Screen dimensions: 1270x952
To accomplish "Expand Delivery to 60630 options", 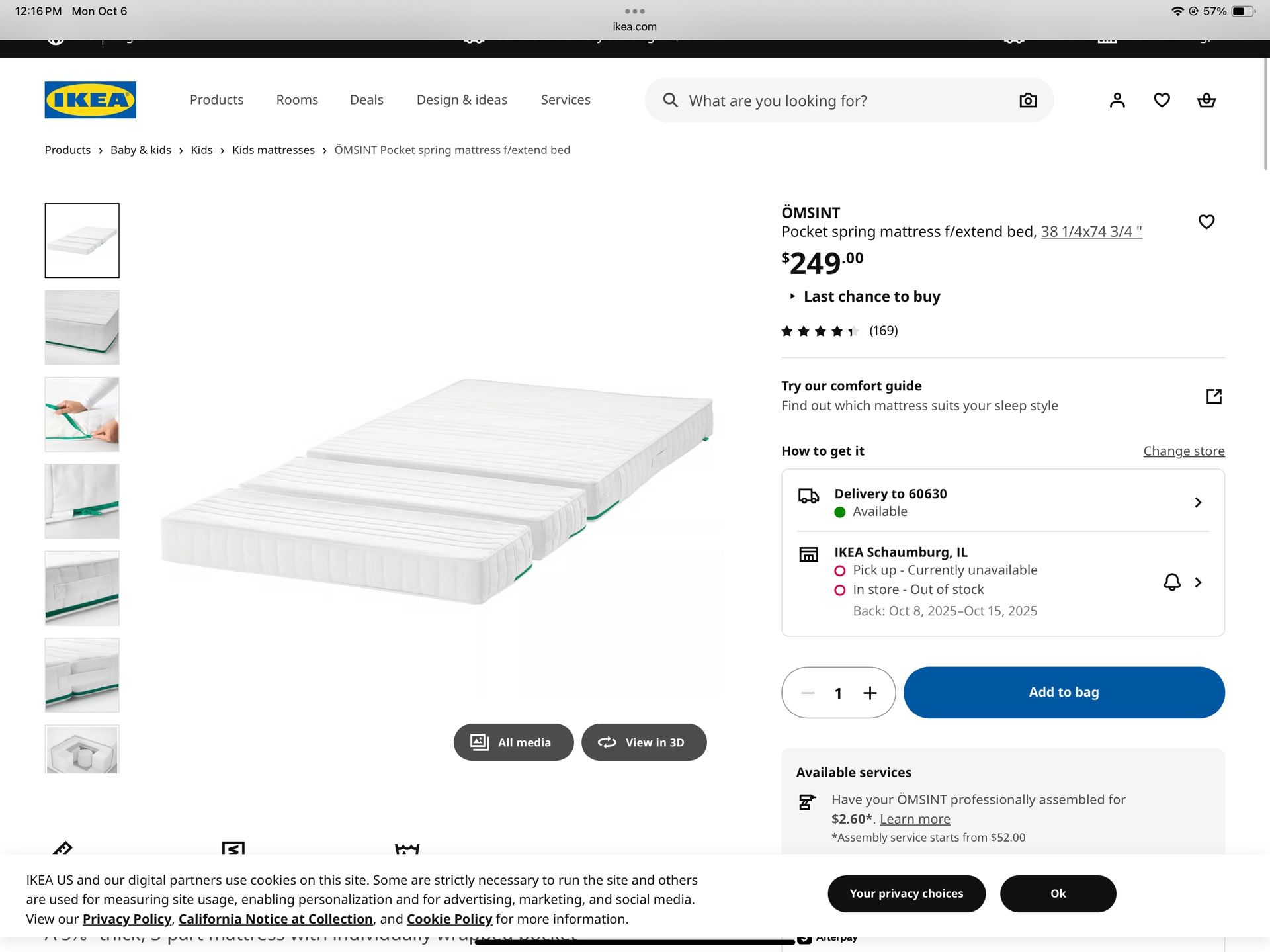I will pos(1198,503).
